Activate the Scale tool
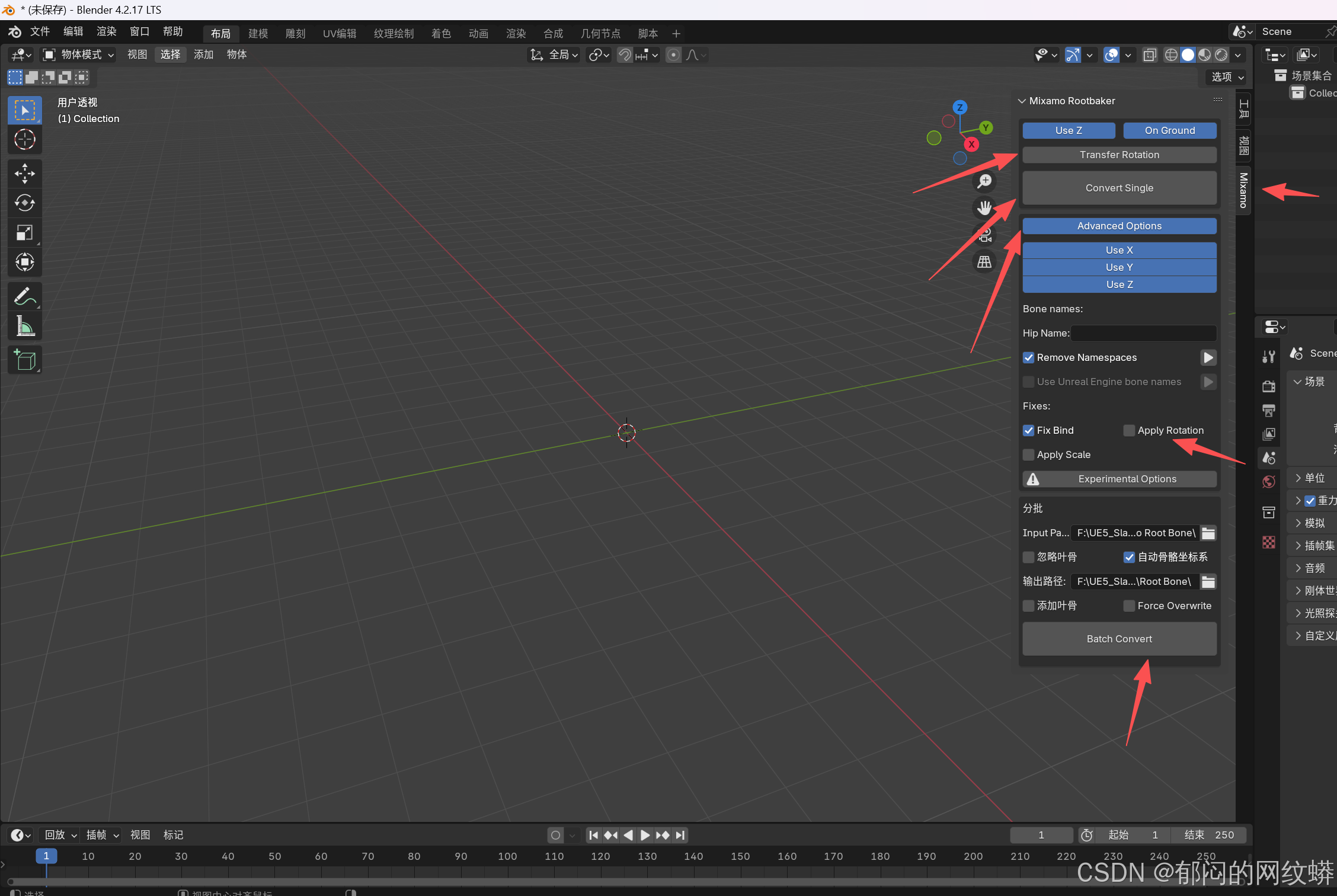Image resolution: width=1337 pixels, height=896 pixels. pos(24,232)
